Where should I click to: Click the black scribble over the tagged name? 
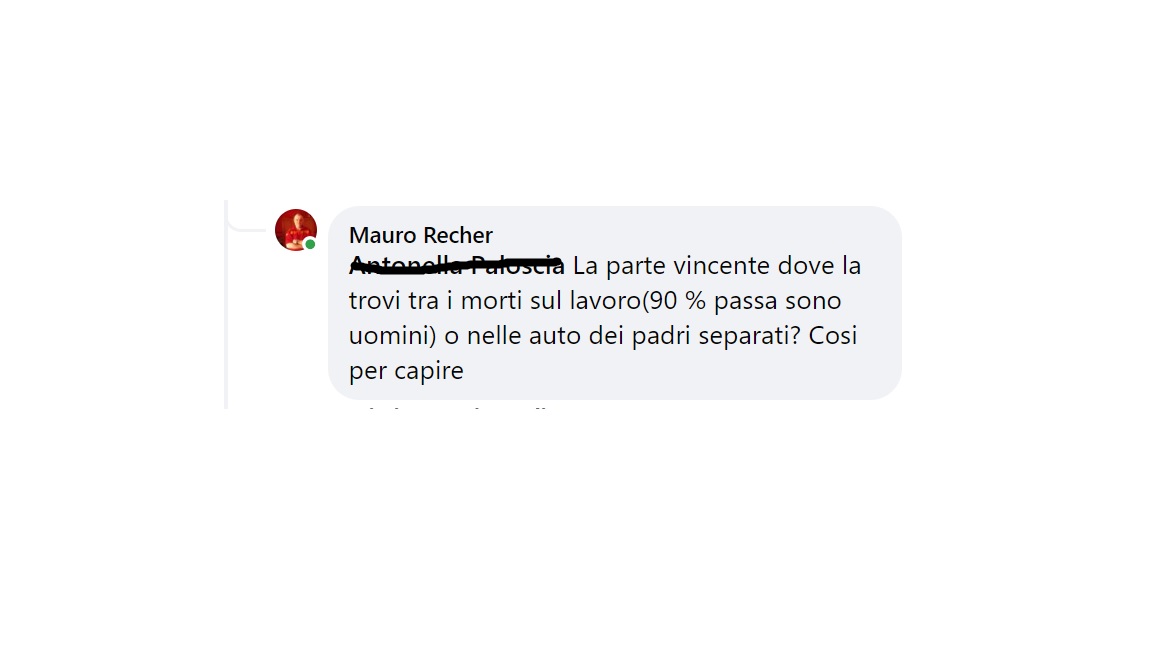point(456,263)
